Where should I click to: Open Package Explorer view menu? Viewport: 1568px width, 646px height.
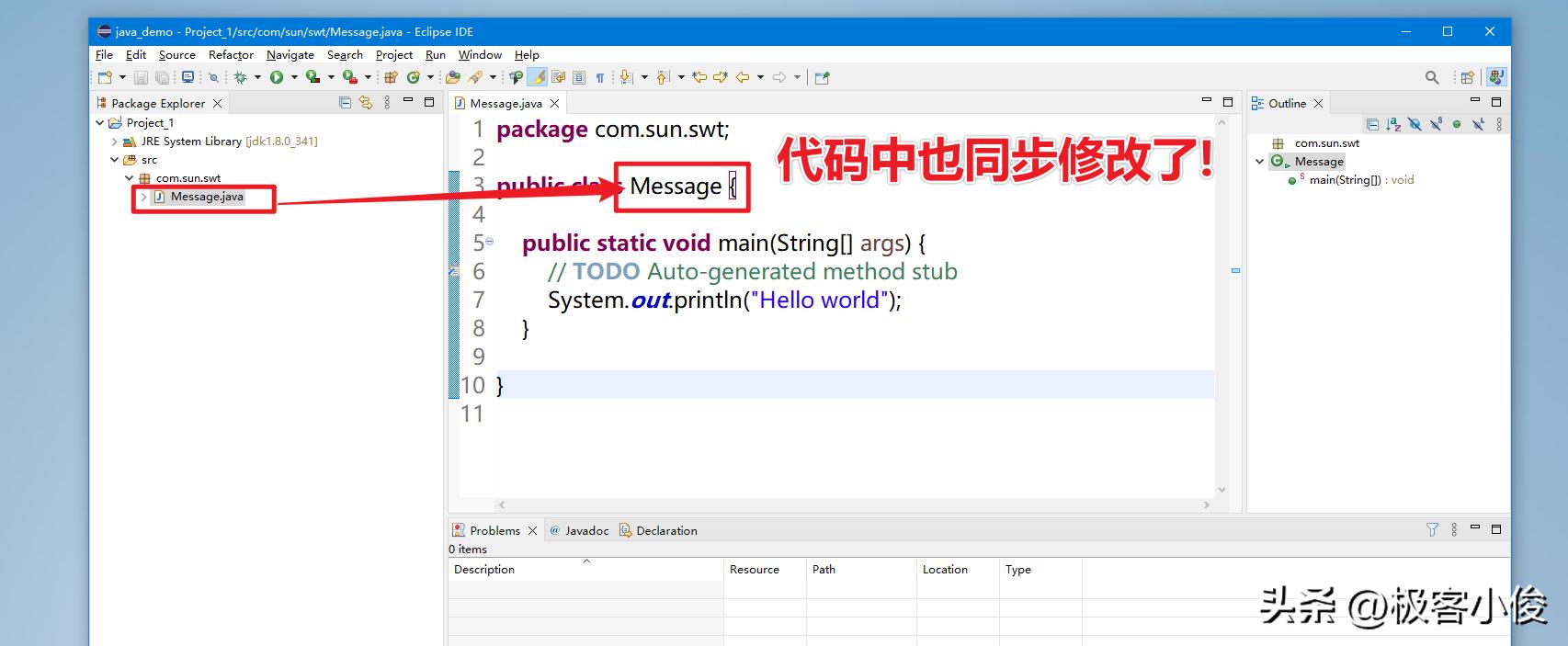coord(387,103)
